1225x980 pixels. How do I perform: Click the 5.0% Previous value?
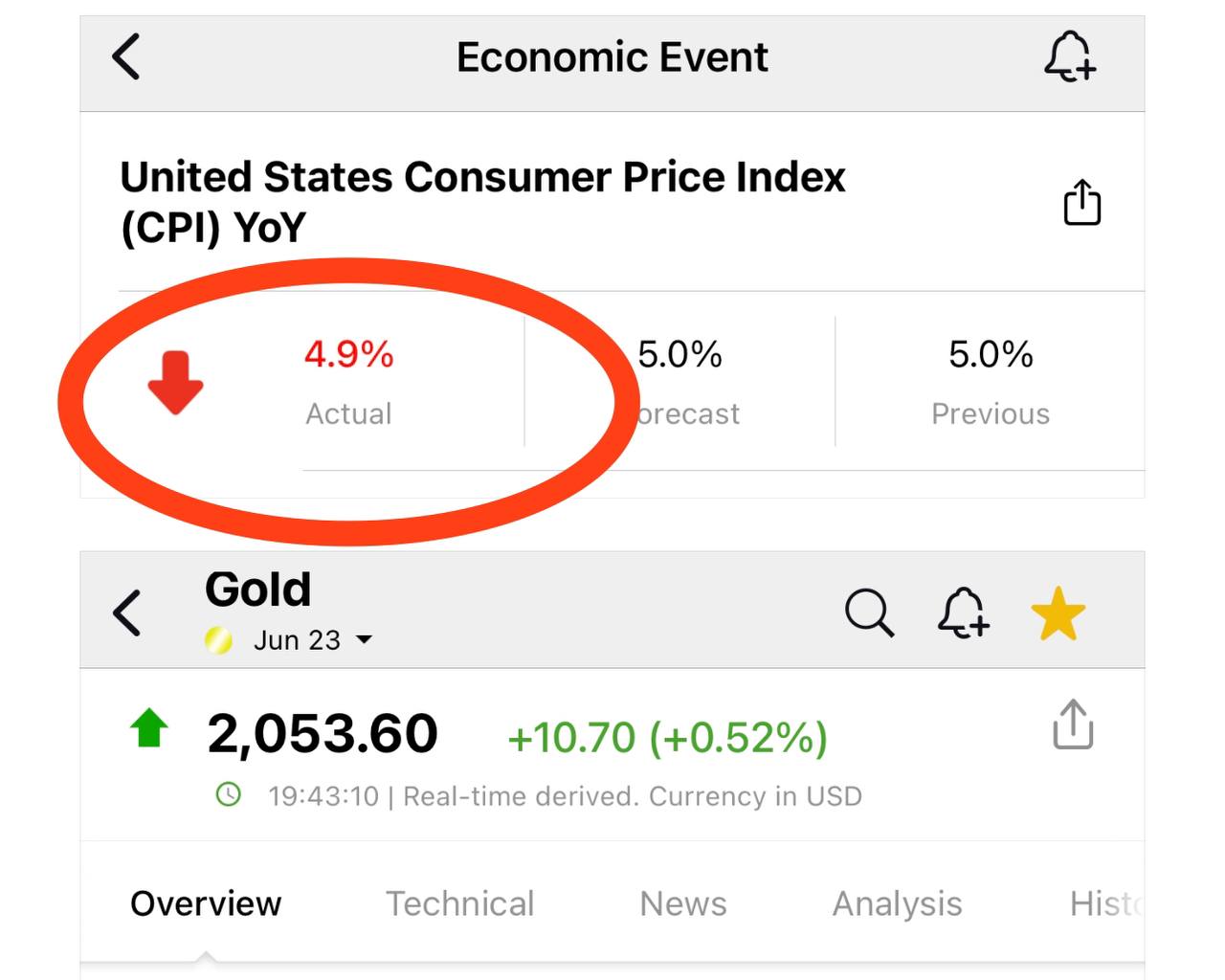tap(991, 355)
